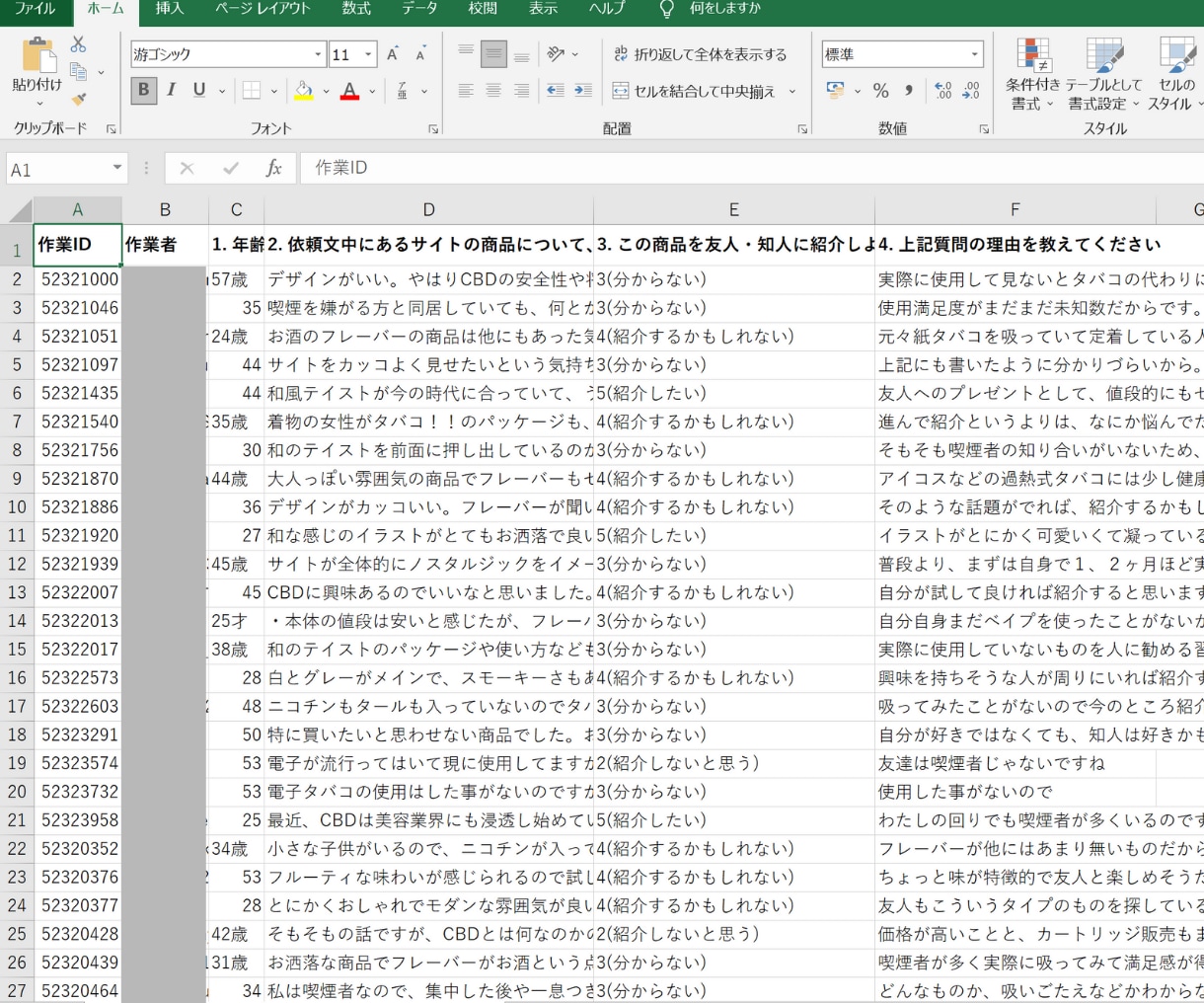Click the accounting number format icon
The width and height of the screenshot is (1204, 1003).
tap(836, 91)
